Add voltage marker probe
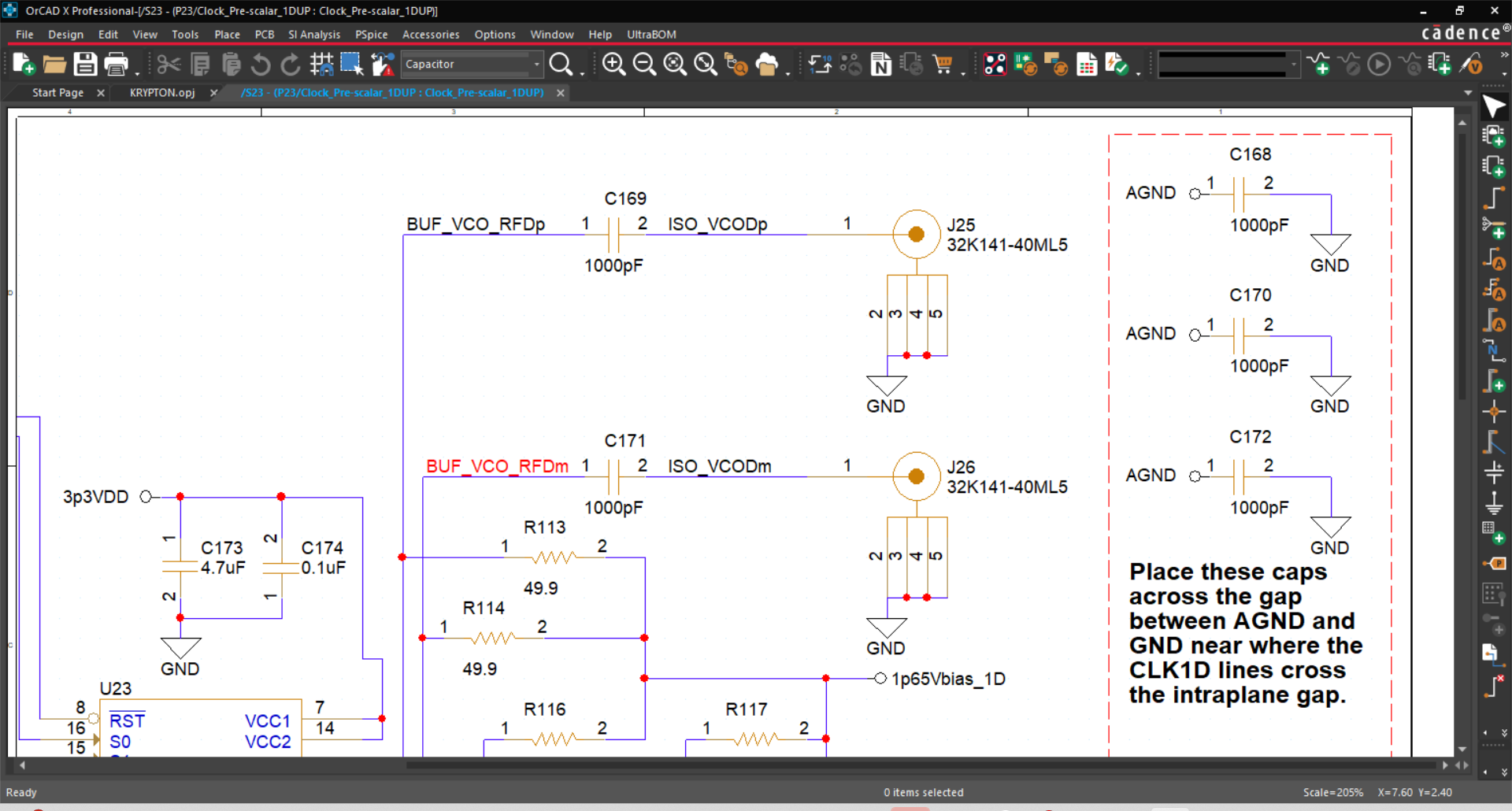Screen dimensions: 1512x811 tap(1471, 64)
